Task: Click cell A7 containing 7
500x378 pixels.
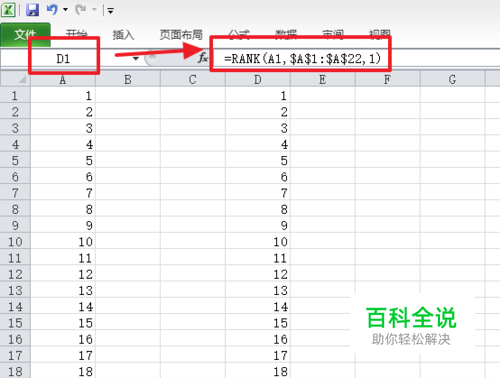Action: click(x=63, y=193)
